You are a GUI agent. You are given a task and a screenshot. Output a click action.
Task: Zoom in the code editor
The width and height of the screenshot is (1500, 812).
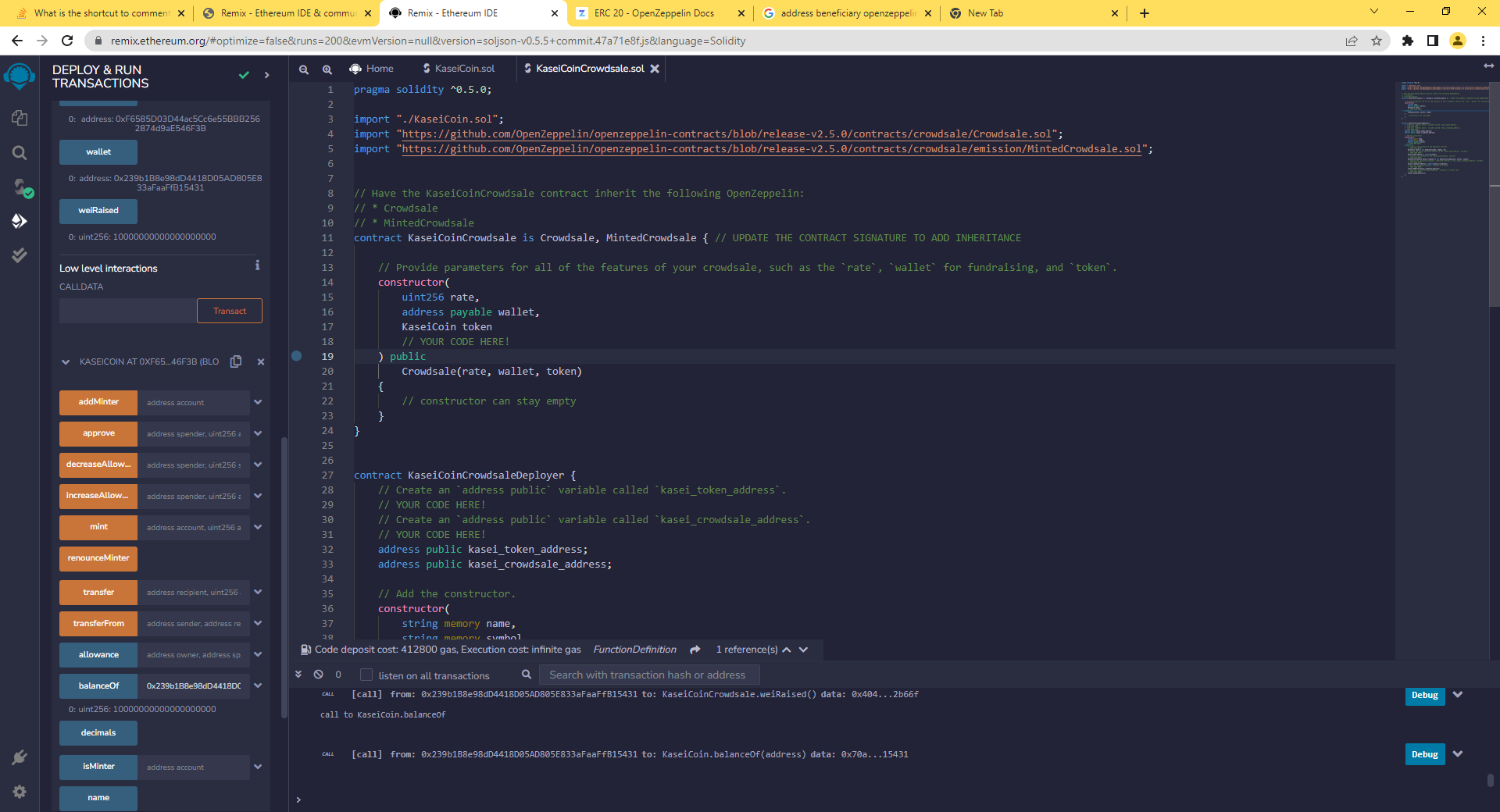[x=327, y=69]
